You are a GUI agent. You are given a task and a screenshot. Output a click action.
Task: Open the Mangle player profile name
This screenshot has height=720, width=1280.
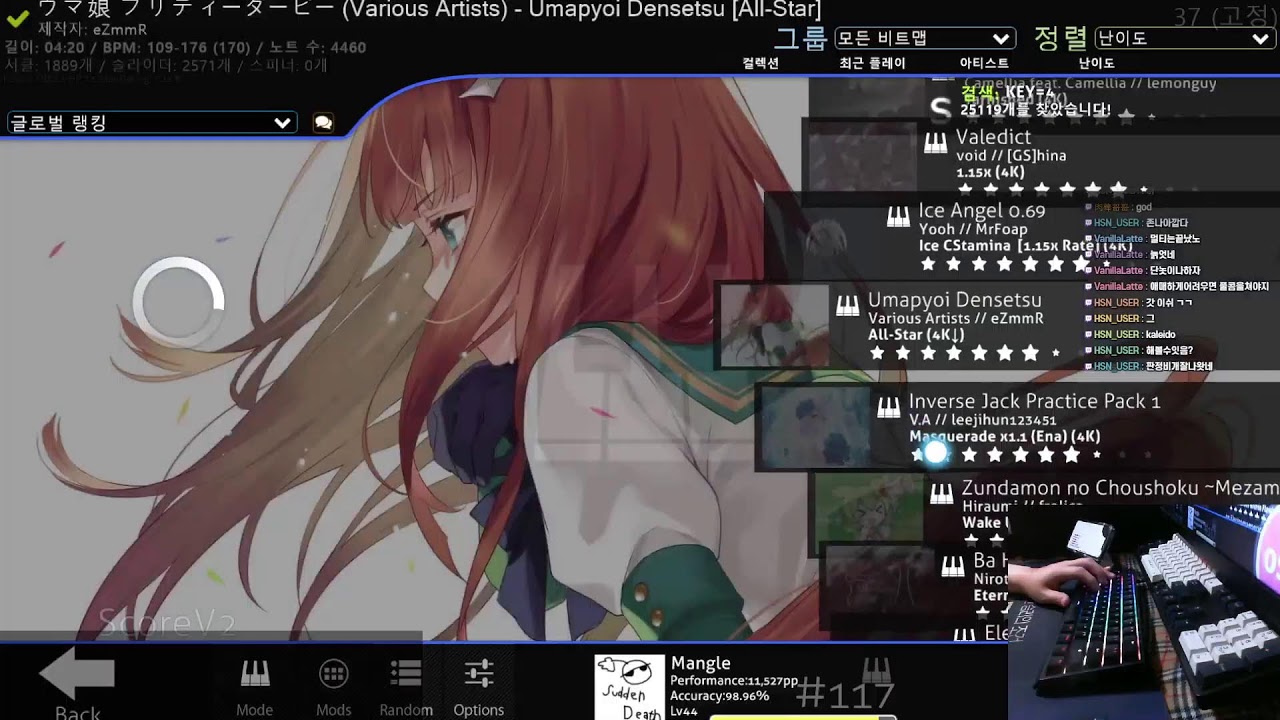(x=701, y=663)
